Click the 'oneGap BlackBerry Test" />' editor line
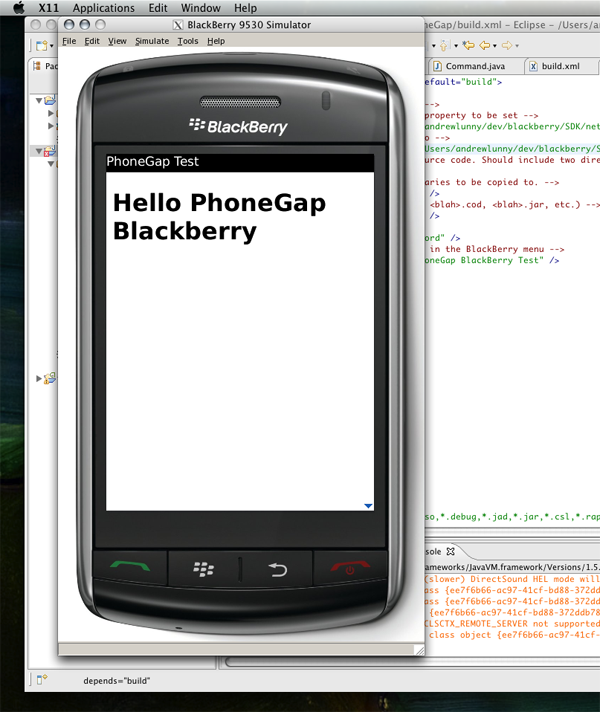Screen dimensions: 600x712 click(x=491, y=261)
